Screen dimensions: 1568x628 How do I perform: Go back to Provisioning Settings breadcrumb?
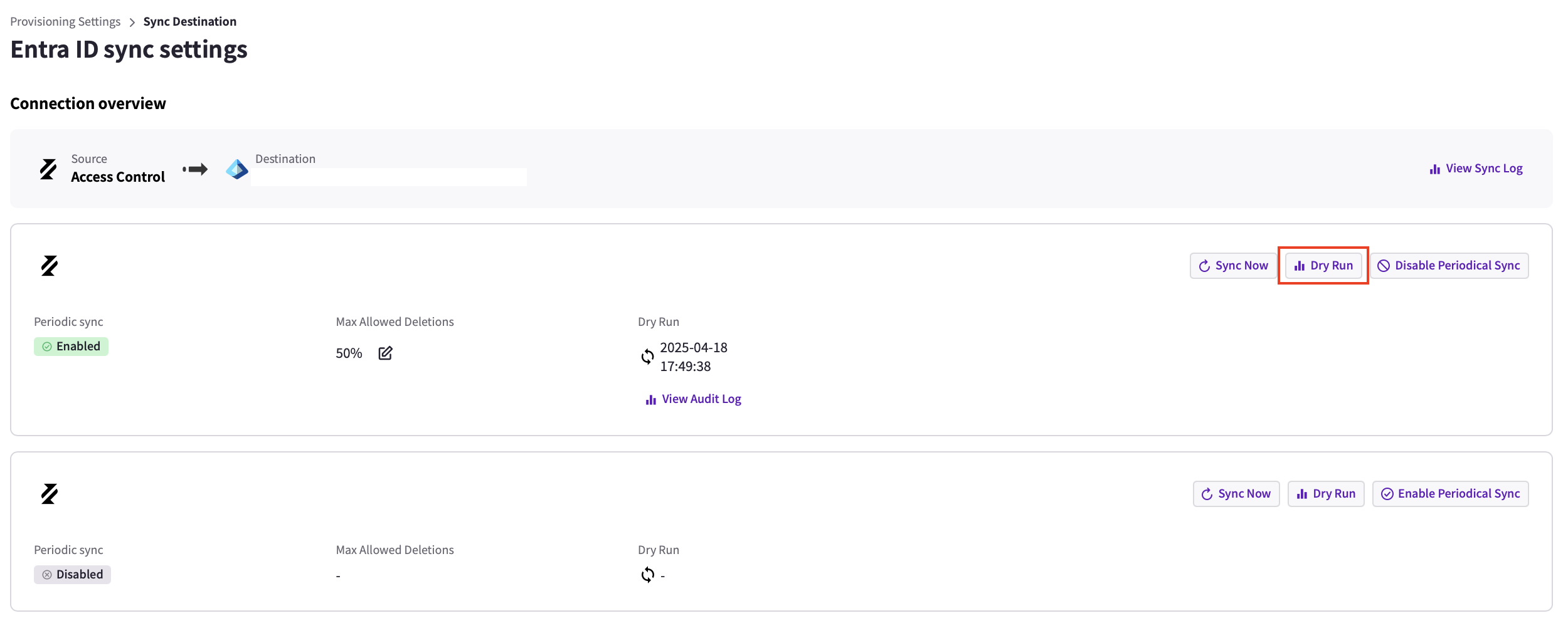[65, 22]
